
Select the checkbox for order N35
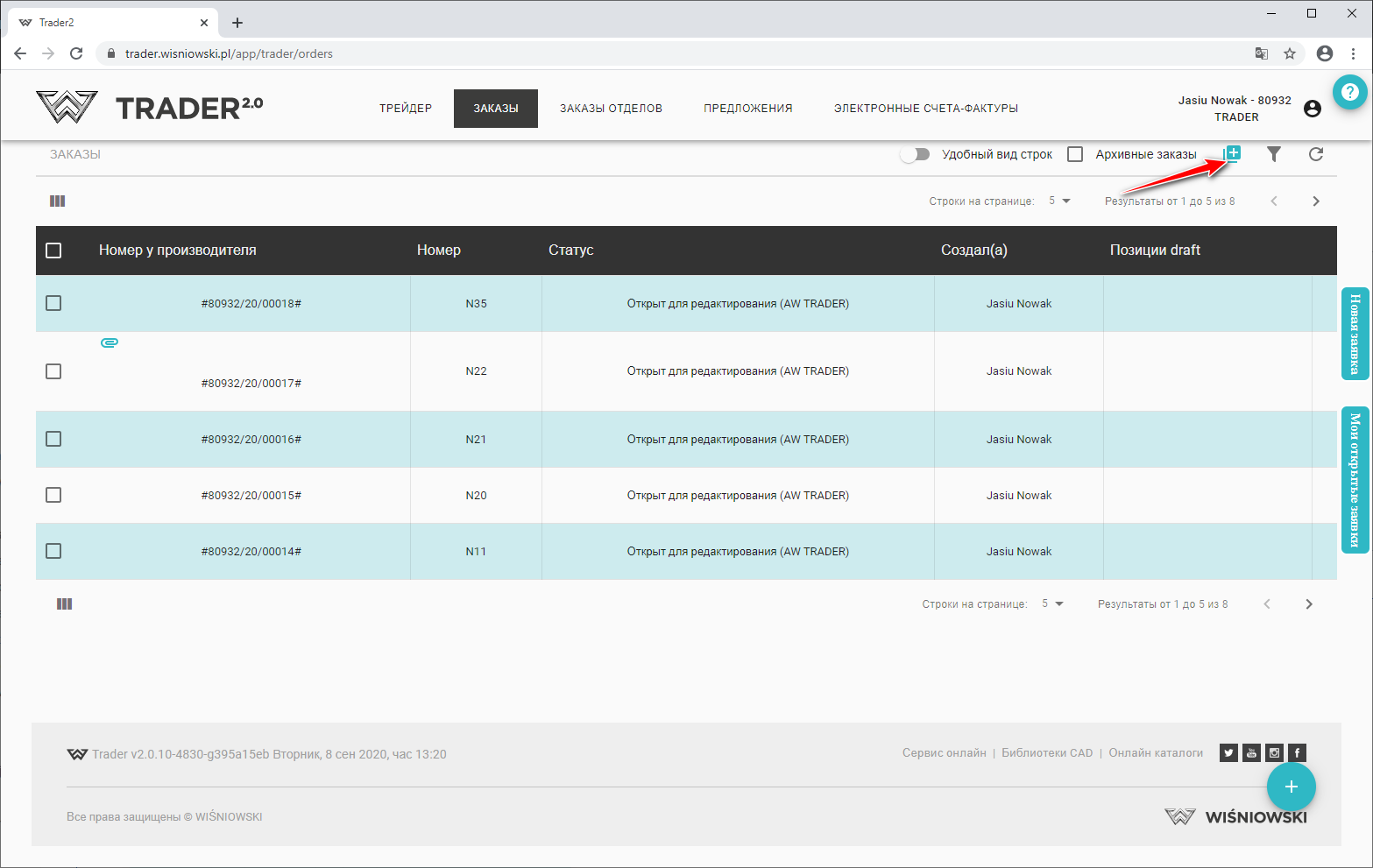tap(53, 303)
